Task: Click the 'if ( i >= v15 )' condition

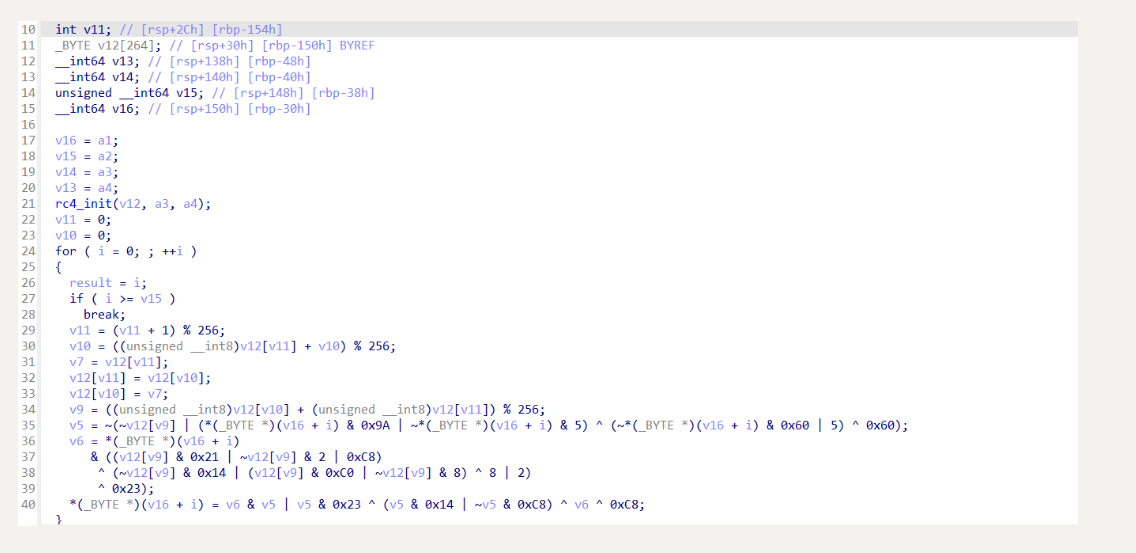Action: pyautogui.click(x=122, y=299)
